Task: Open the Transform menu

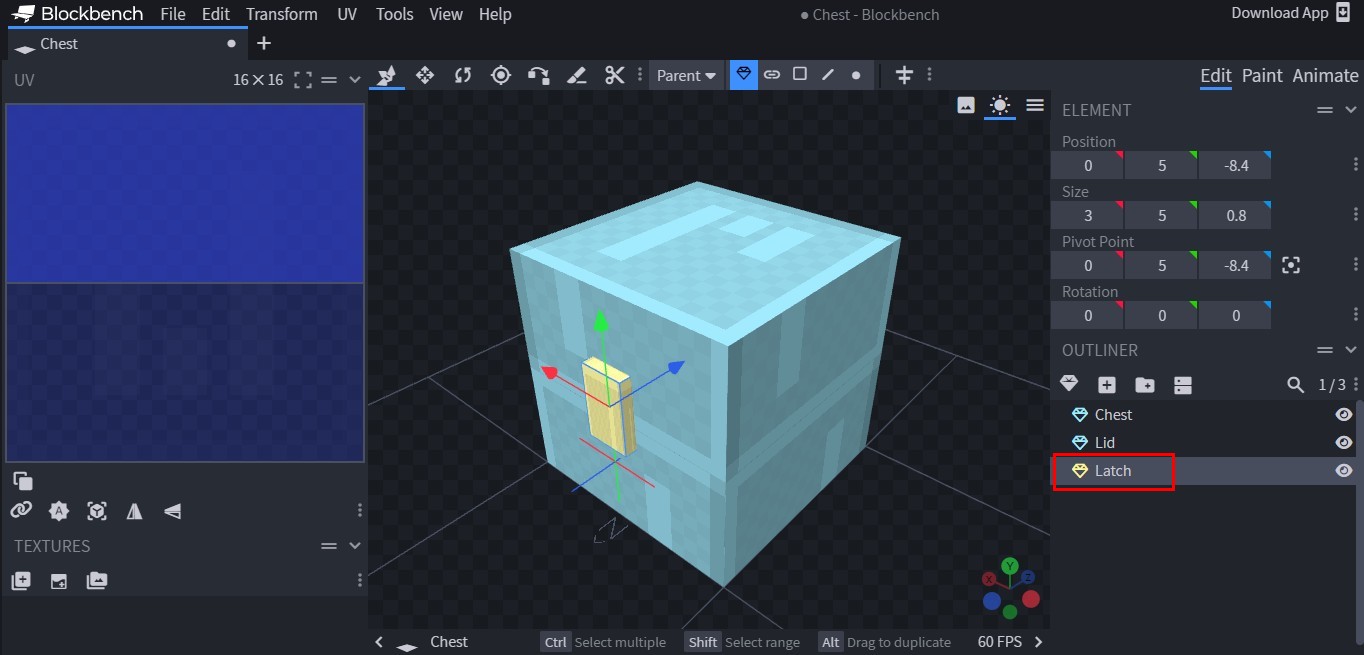Action: click(282, 14)
